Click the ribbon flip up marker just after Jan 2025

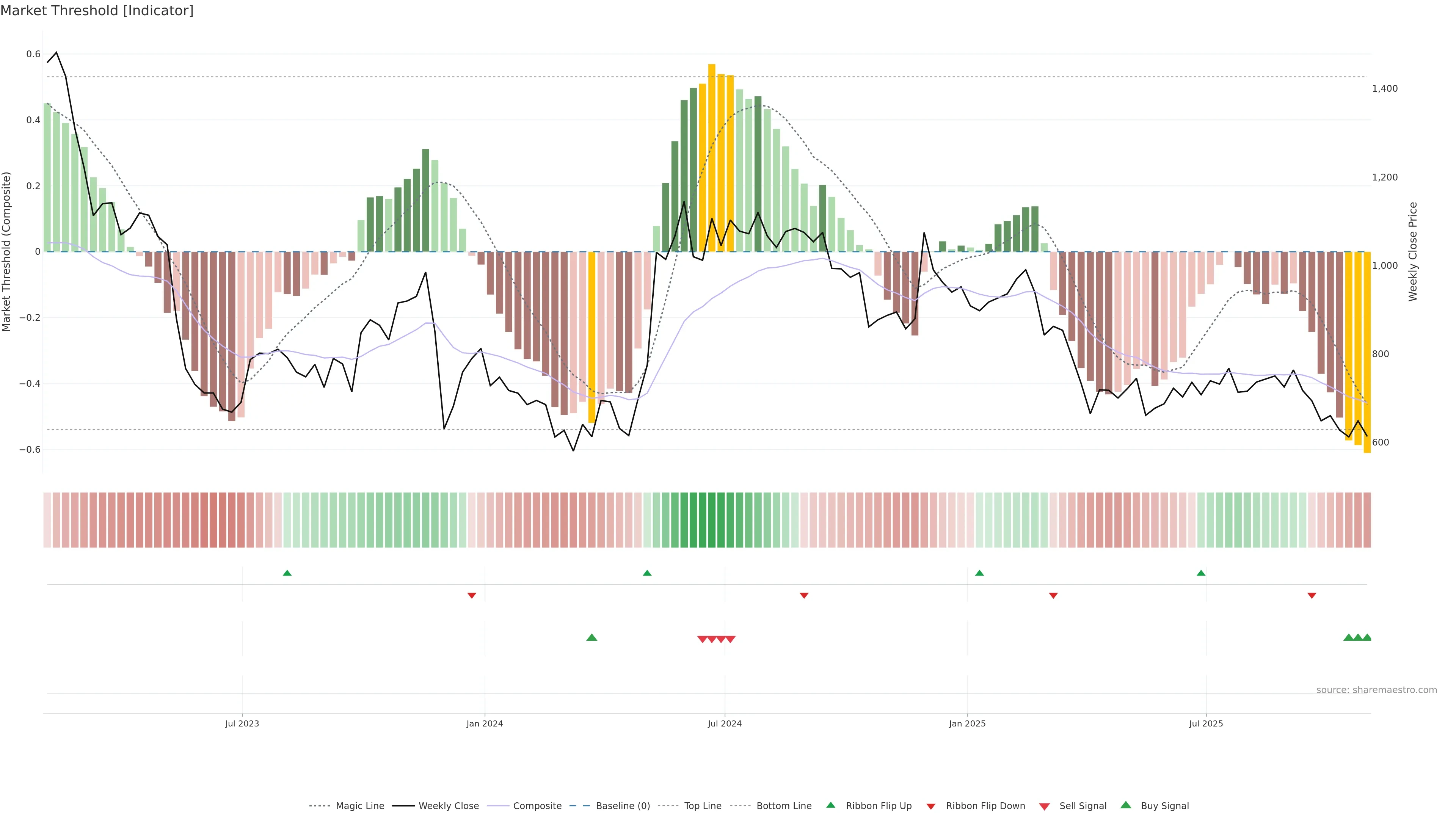pos(979,573)
